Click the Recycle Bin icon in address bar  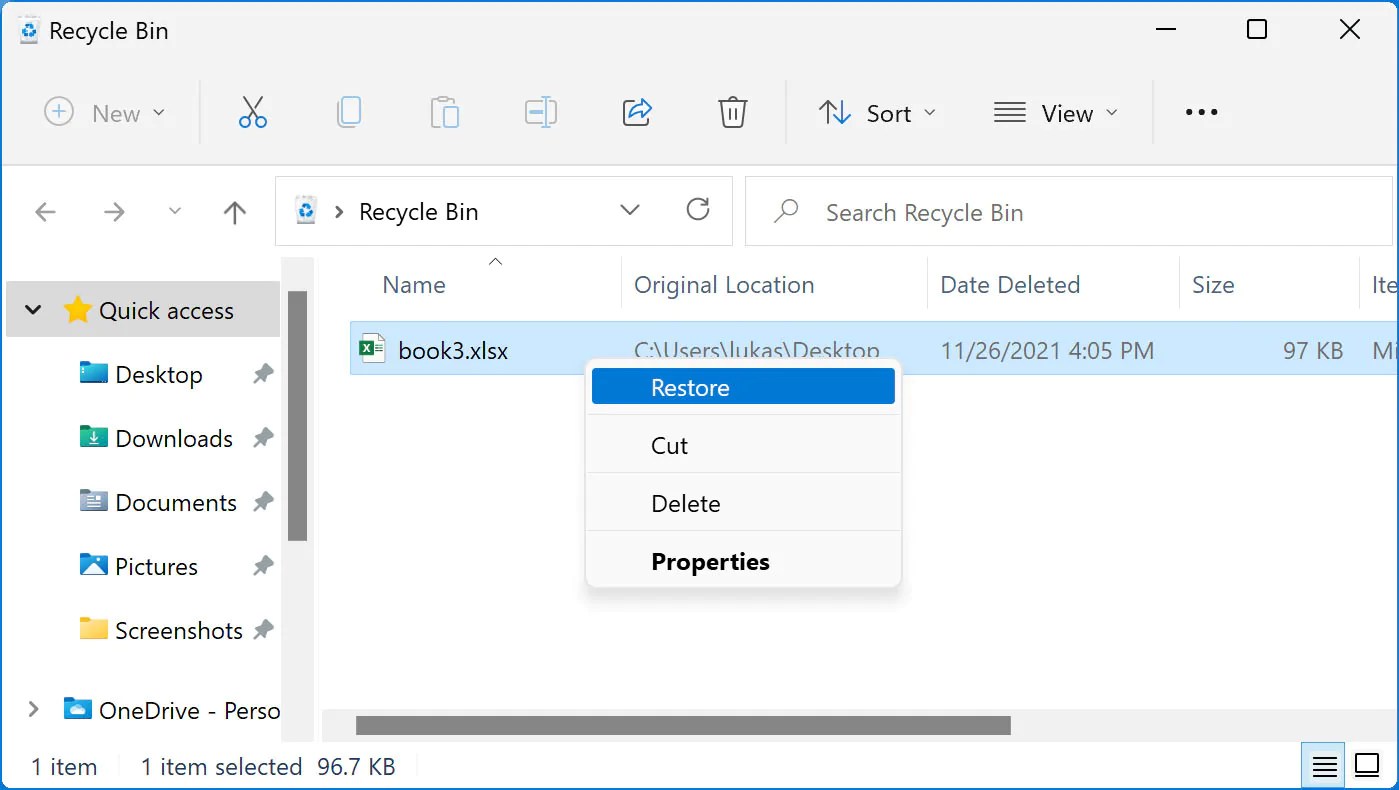click(x=306, y=211)
